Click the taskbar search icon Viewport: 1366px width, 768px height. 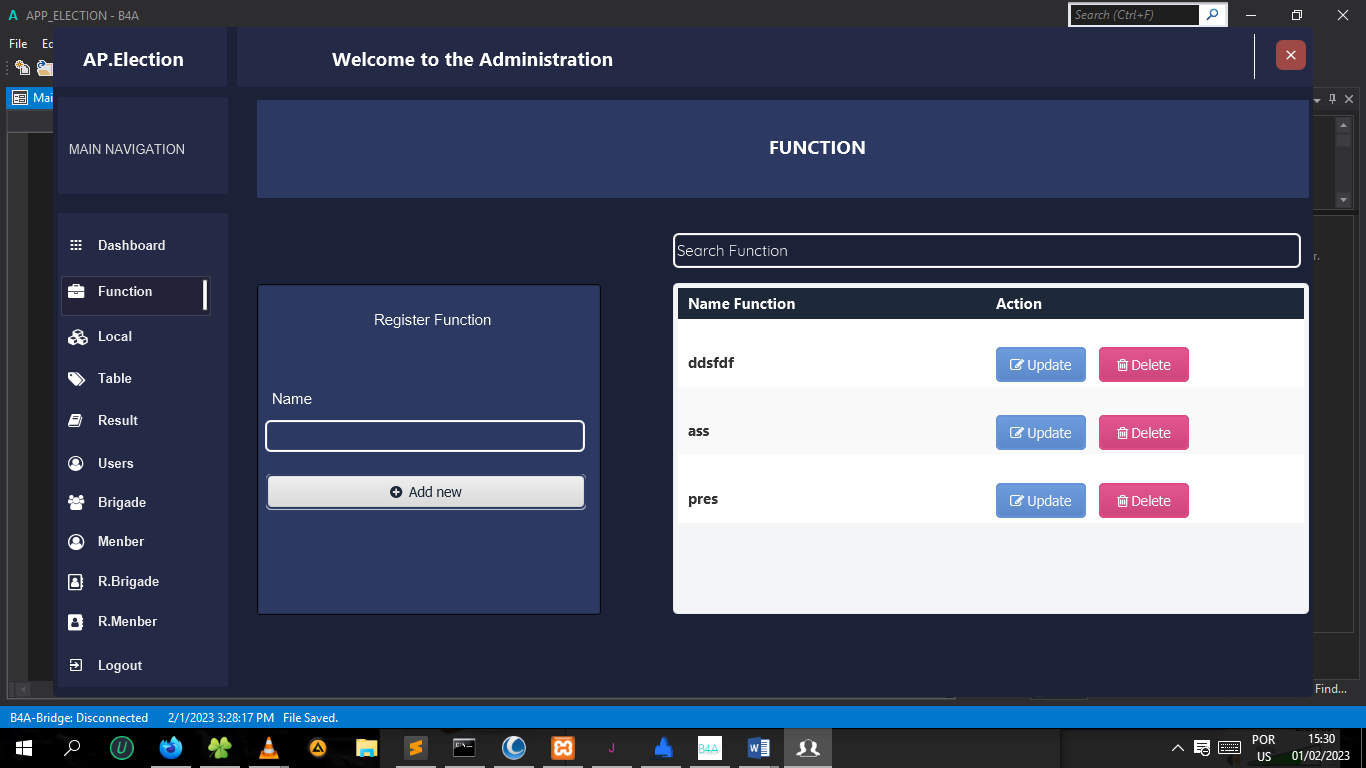(x=72, y=747)
